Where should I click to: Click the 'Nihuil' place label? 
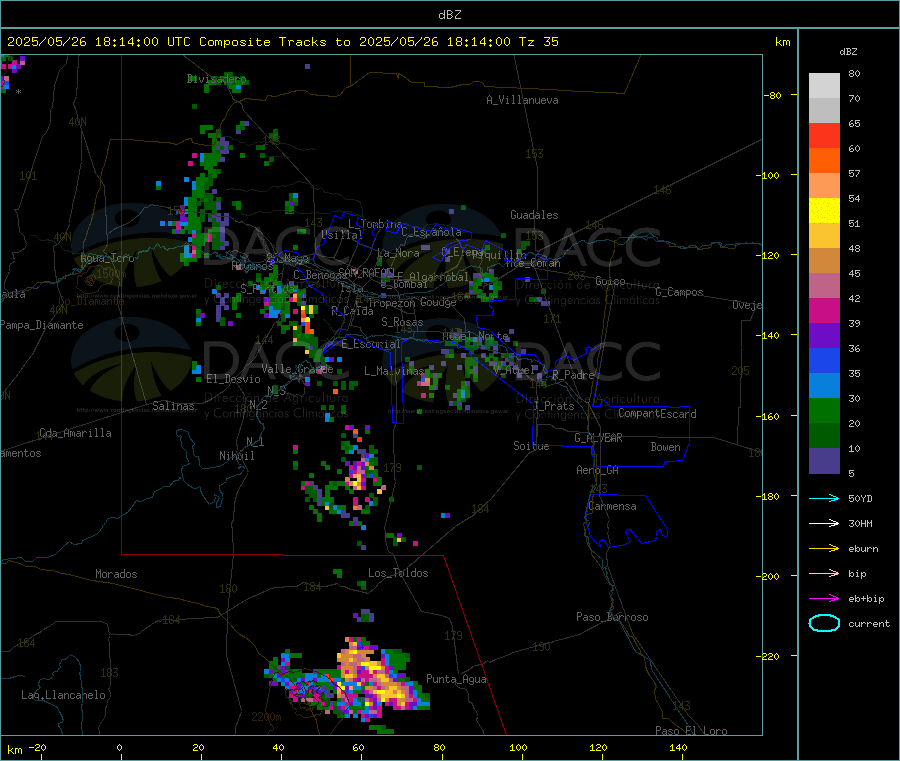(236, 456)
